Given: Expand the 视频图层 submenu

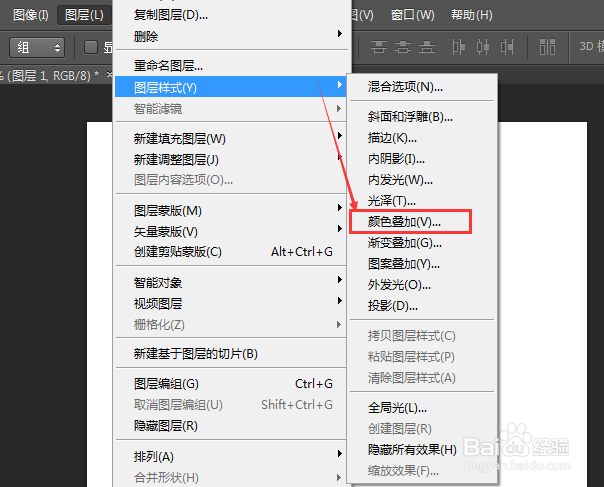Looking at the screenshot, I should coord(231,304).
